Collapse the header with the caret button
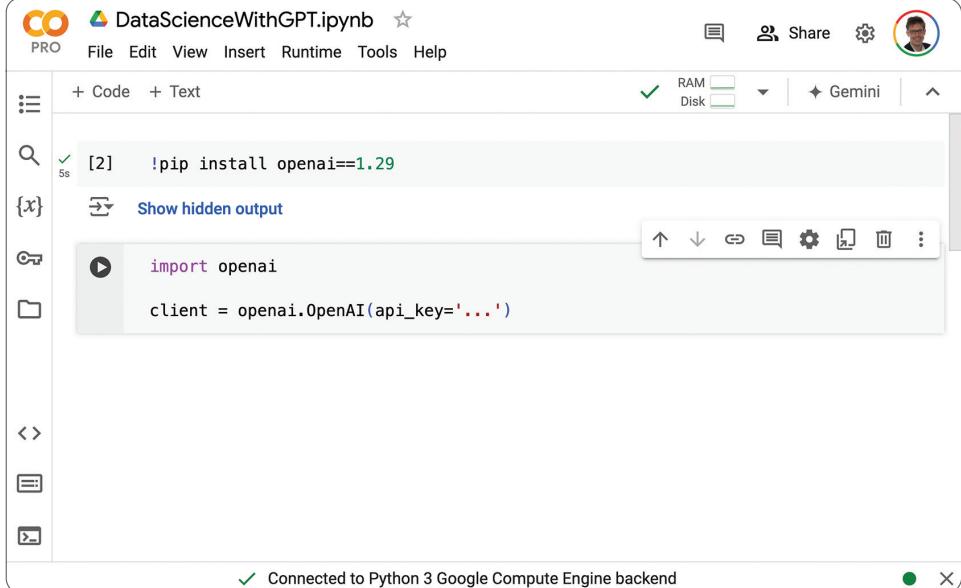961x588 pixels. [932, 92]
